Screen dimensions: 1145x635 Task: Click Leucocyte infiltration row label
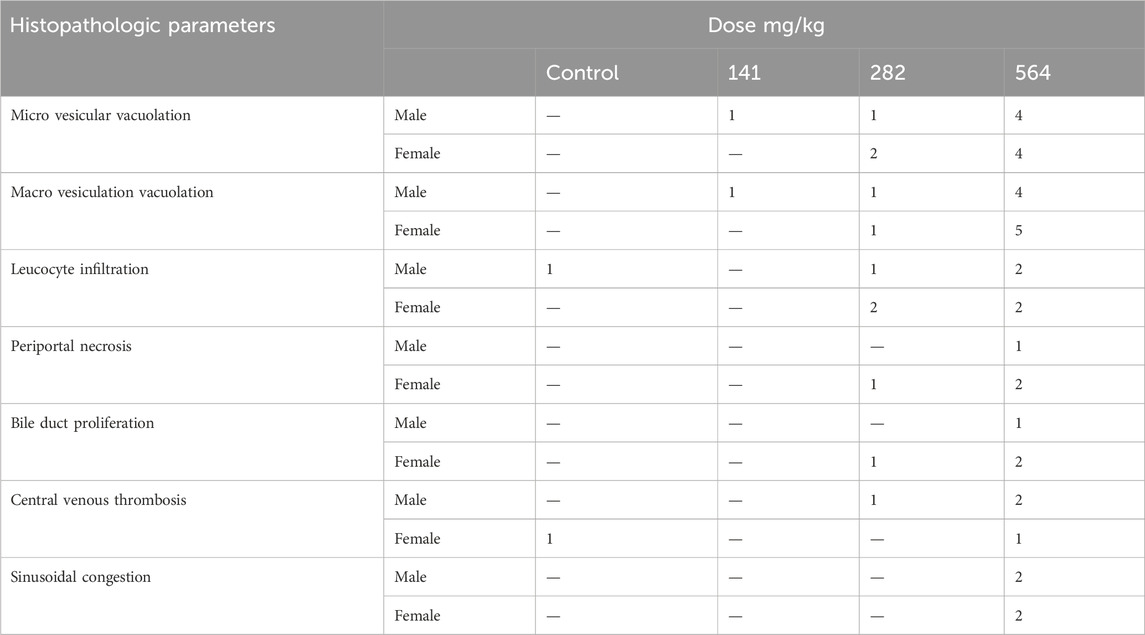(80, 269)
